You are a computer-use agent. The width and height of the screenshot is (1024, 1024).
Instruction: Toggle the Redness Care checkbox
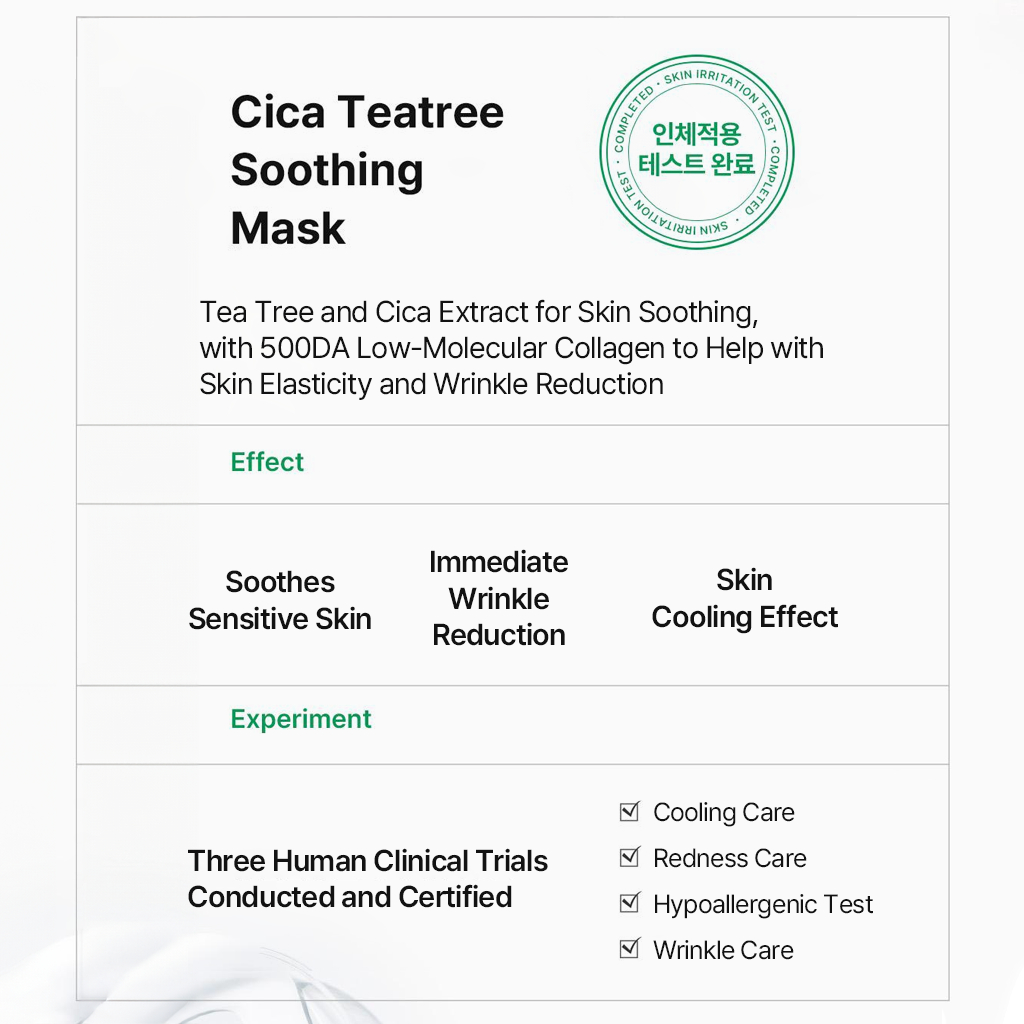coord(629,857)
